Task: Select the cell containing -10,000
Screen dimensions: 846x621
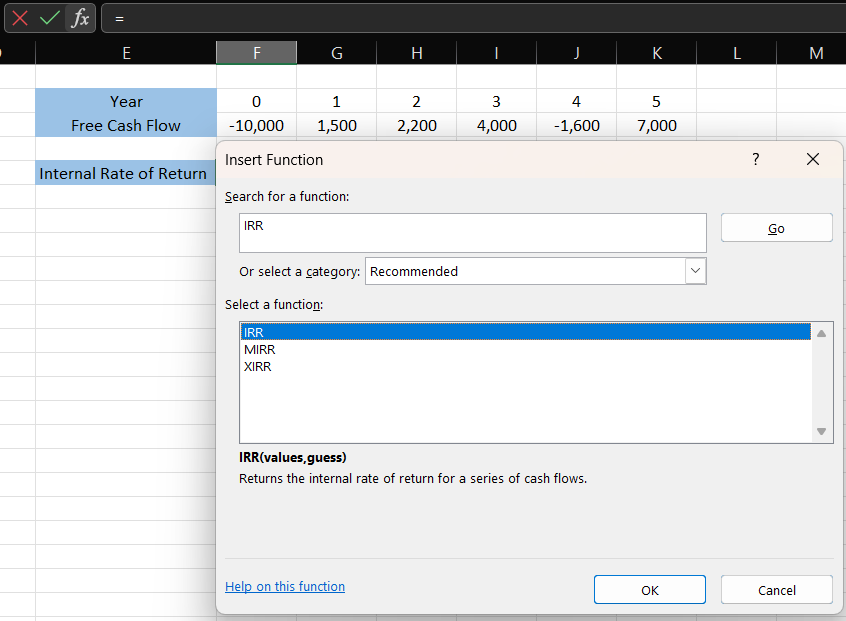Action: point(256,126)
